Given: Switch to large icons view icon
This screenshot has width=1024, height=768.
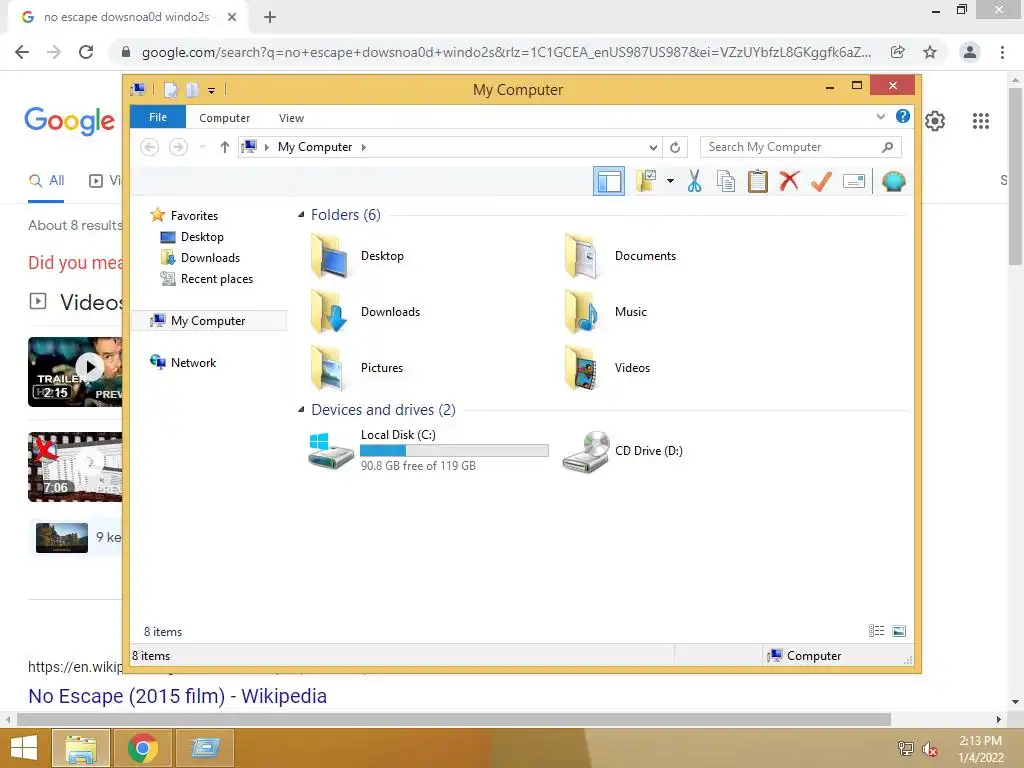Looking at the screenshot, I should [x=899, y=631].
